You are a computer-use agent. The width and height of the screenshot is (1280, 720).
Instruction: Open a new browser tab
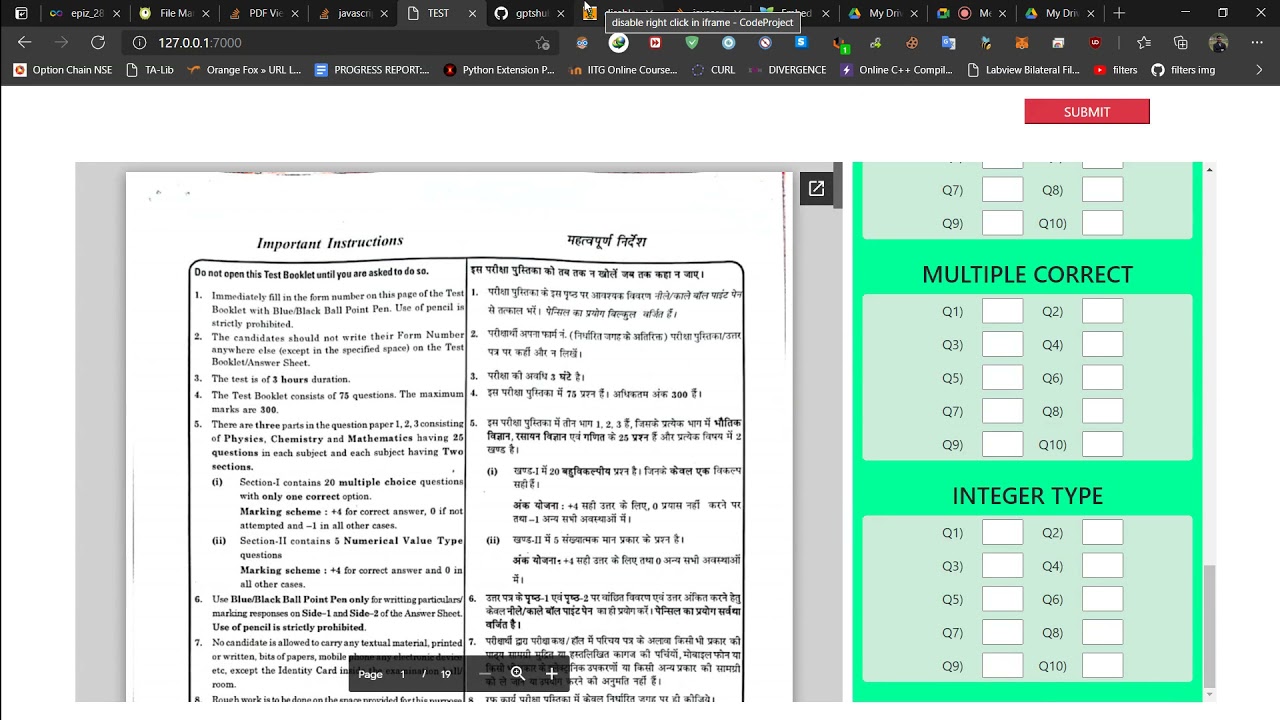click(x=1119, y=13)
